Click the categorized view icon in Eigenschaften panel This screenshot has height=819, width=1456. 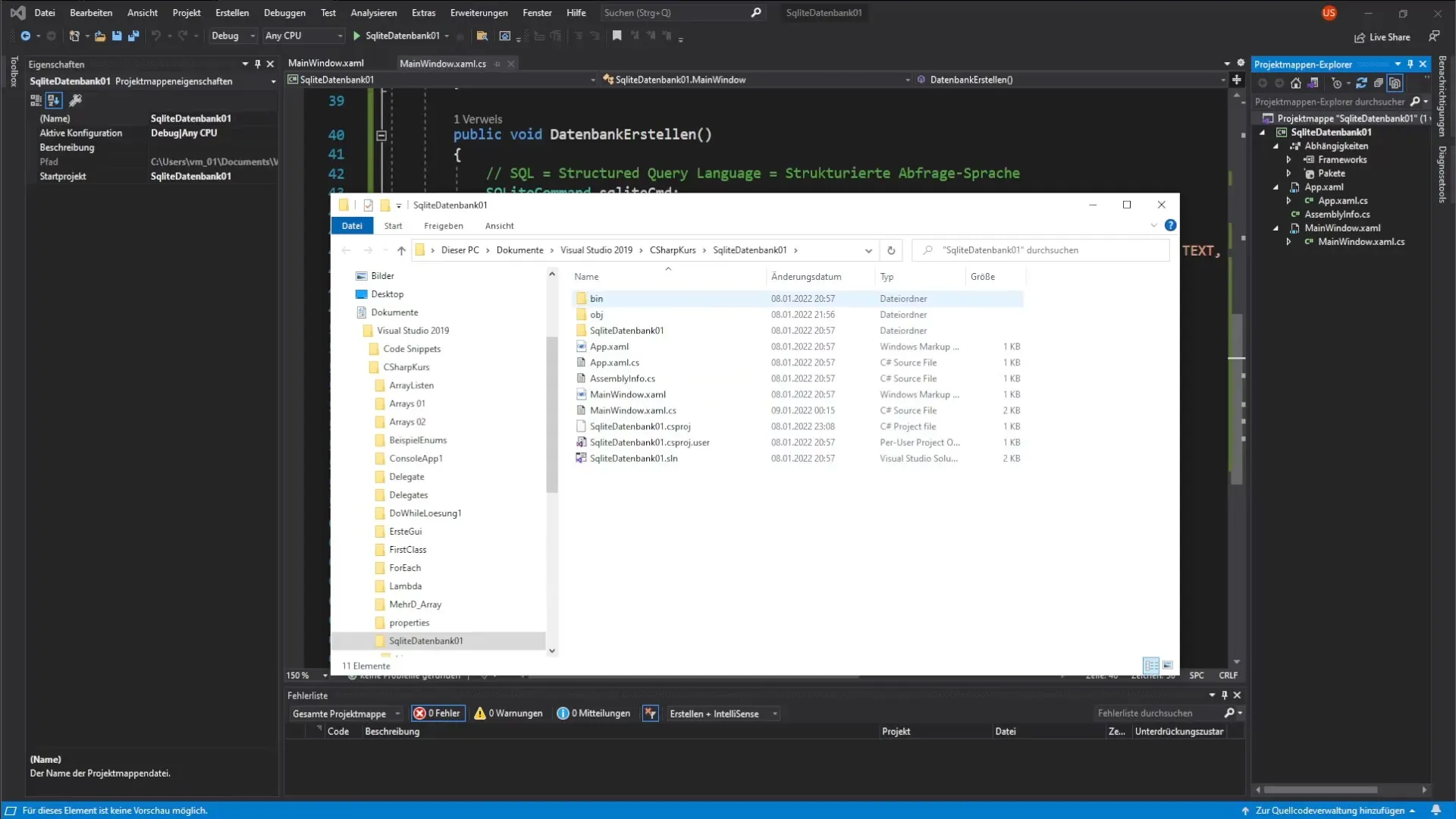(x=36, y=100)
